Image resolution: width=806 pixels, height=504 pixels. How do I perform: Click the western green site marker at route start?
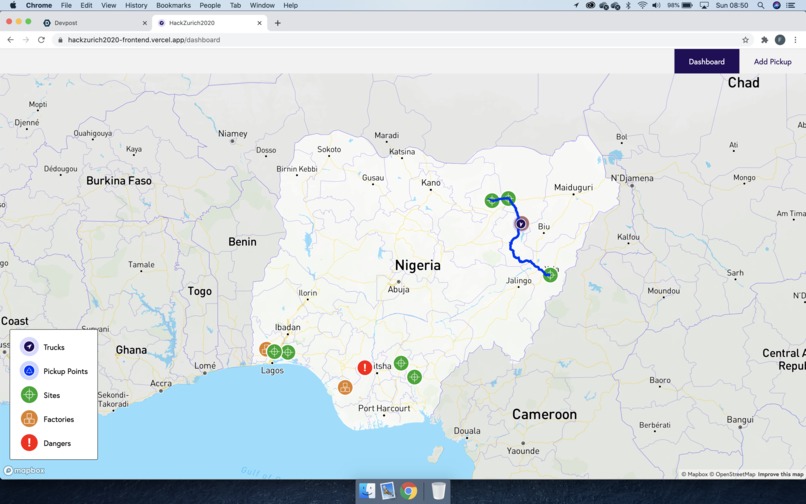[492, 201]
